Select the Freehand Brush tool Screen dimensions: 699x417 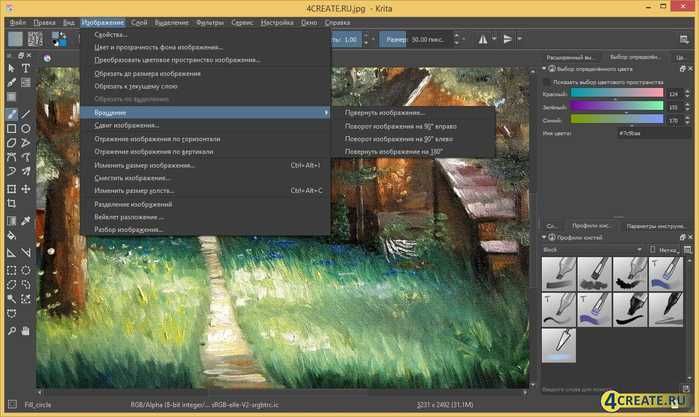tap(12, 114)
